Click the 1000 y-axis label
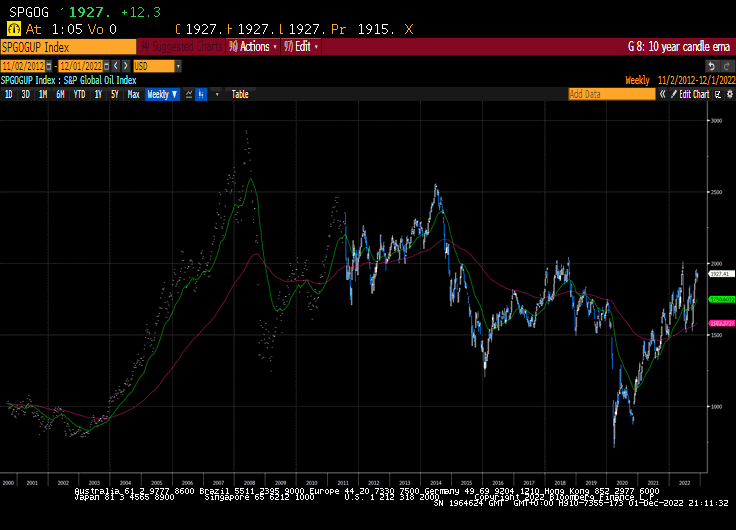The width and height of the screenshot is (736, 530). tap(716, 407)
